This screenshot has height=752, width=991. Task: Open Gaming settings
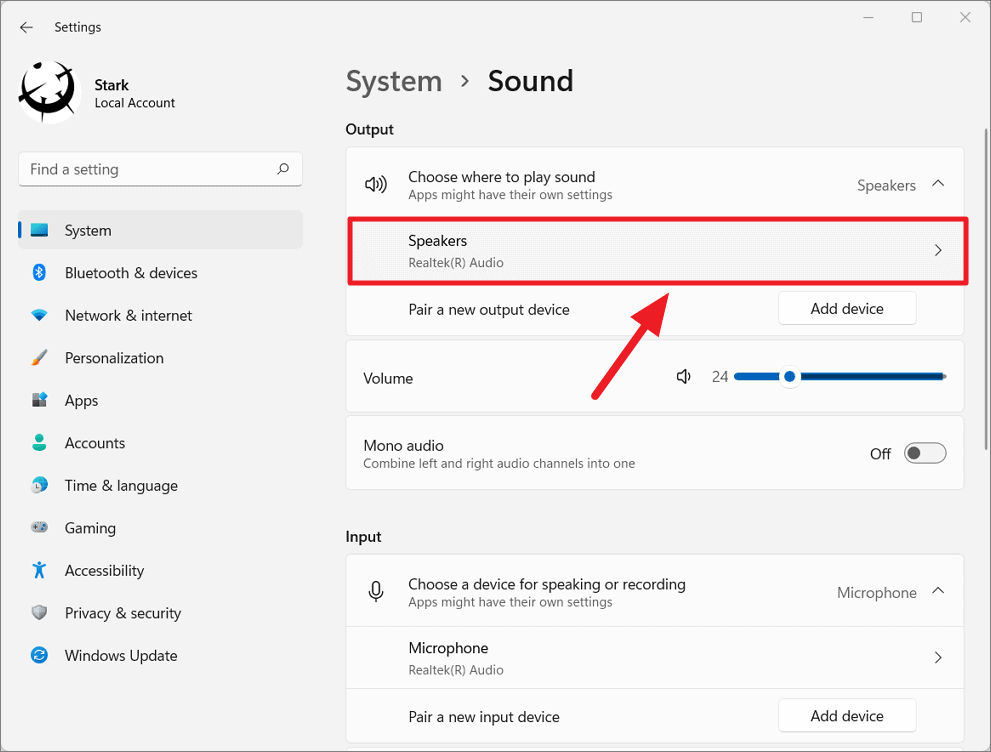(89, 528)
